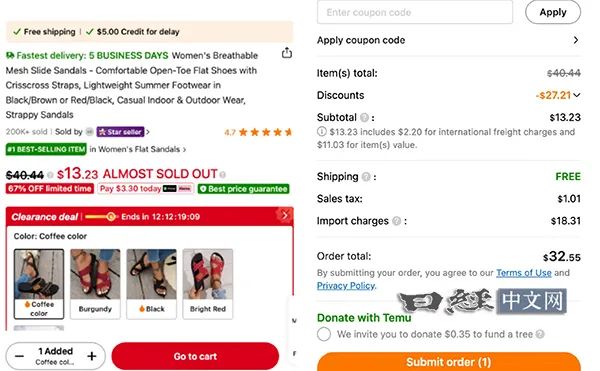Open the Terms of Use link
Screen dimensions: 600x371
[523, 273]
